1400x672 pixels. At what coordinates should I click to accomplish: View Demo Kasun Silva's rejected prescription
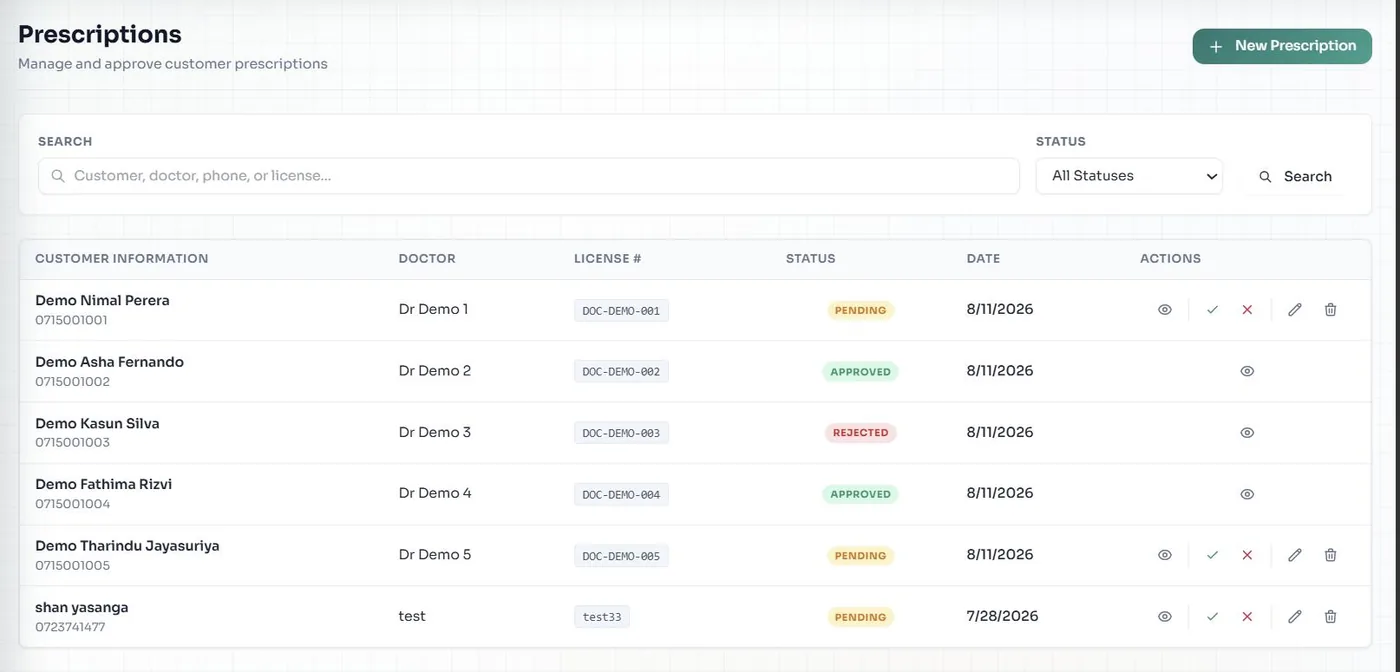click(x=1247, y=433)
